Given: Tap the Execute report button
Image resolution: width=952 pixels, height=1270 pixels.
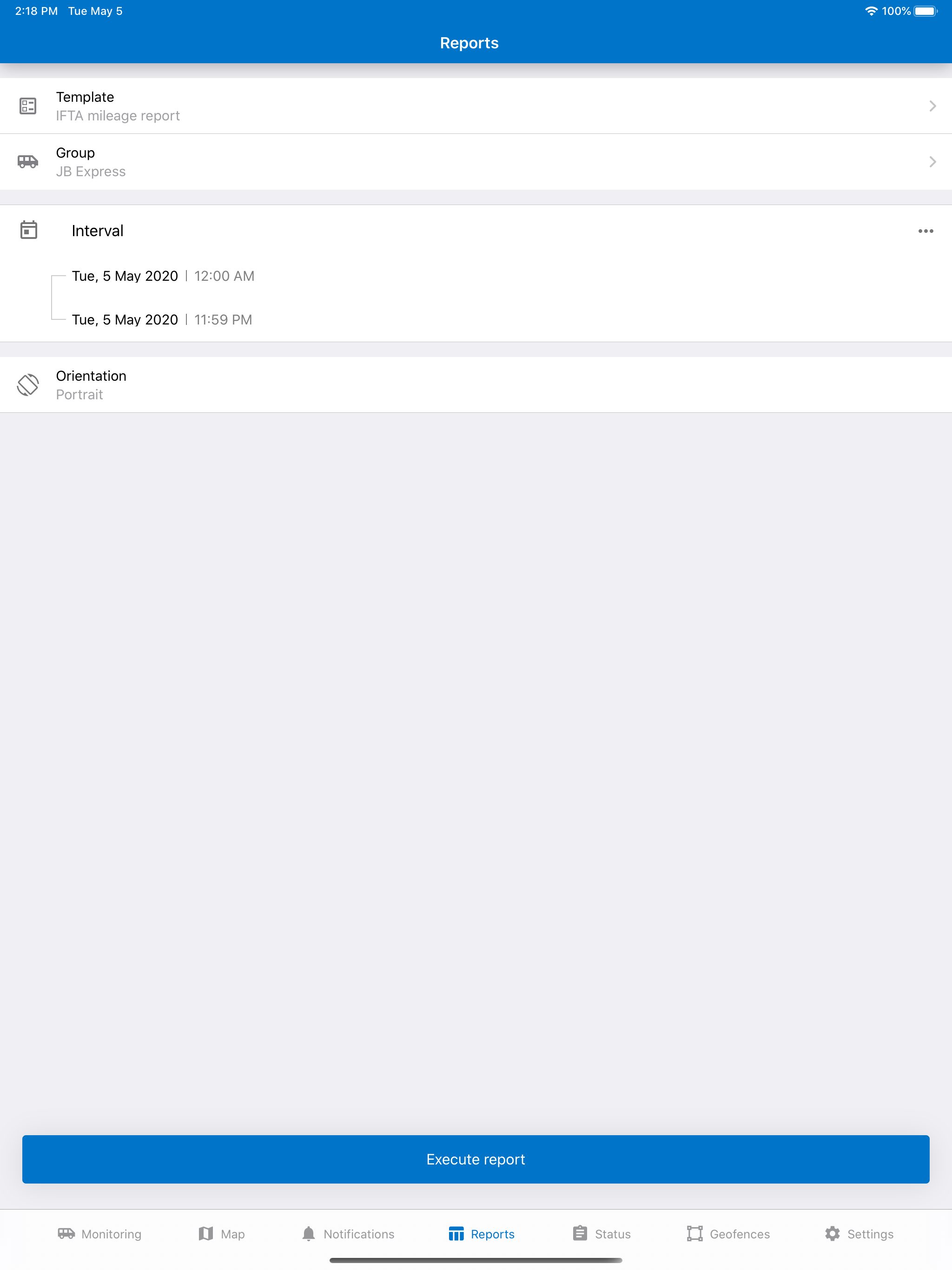Looking at the screenshot, I should click(476, 1159).
